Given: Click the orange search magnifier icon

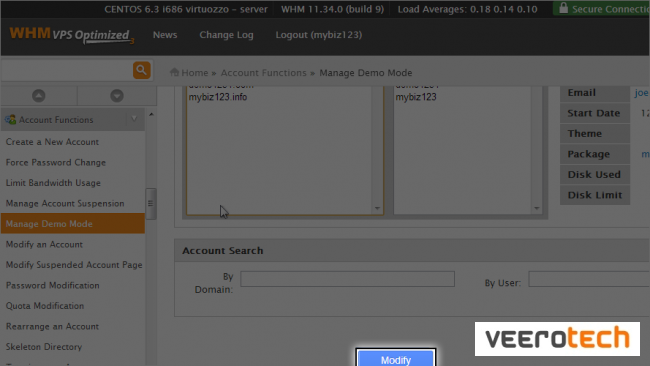Looking at the screenshot, I should (x=141, y=70).
